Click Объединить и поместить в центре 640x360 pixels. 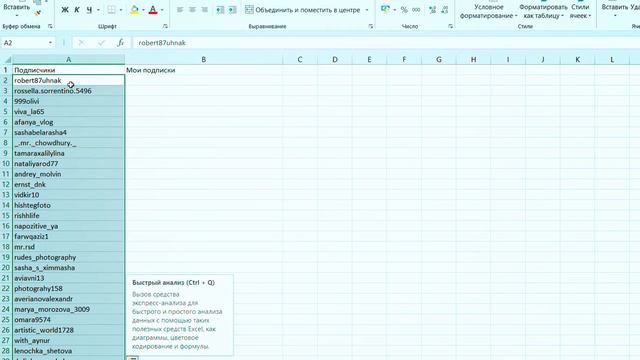click(302, 10)
